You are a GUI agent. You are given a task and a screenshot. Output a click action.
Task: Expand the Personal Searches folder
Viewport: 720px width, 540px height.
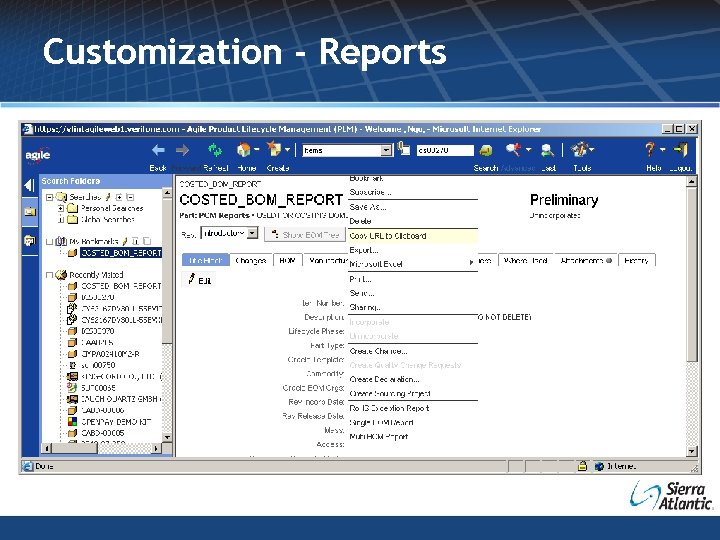tap(61, 208)
